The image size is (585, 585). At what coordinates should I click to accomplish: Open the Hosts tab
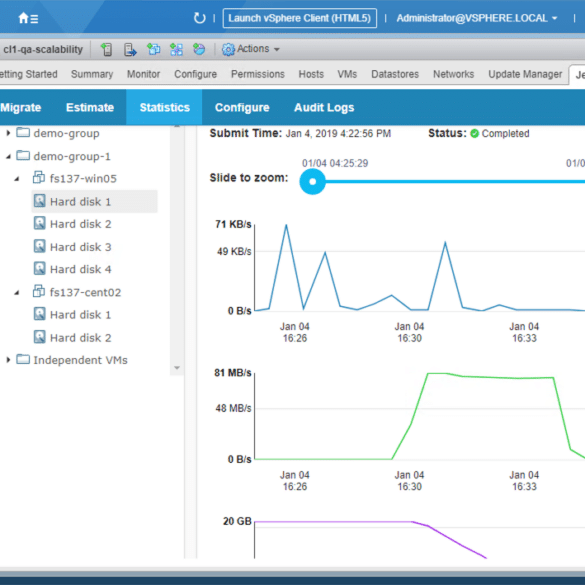311,74
